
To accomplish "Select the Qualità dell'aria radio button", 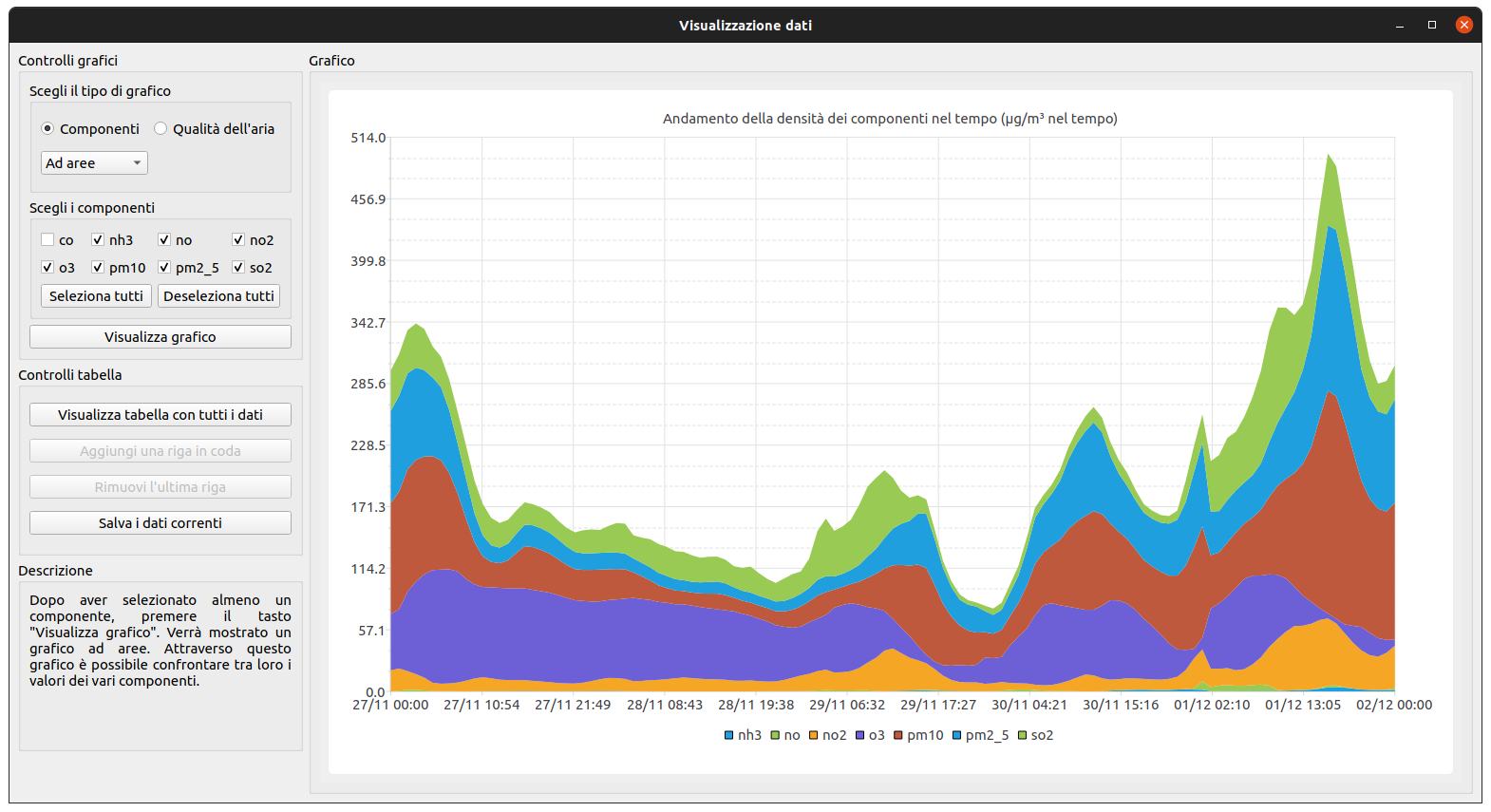I will click(160, 128).
